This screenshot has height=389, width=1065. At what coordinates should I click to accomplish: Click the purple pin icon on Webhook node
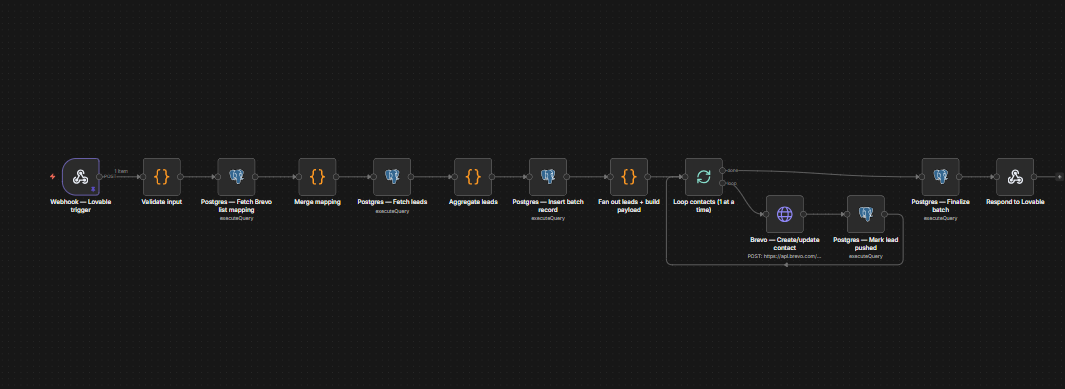[x=92, y=190]
